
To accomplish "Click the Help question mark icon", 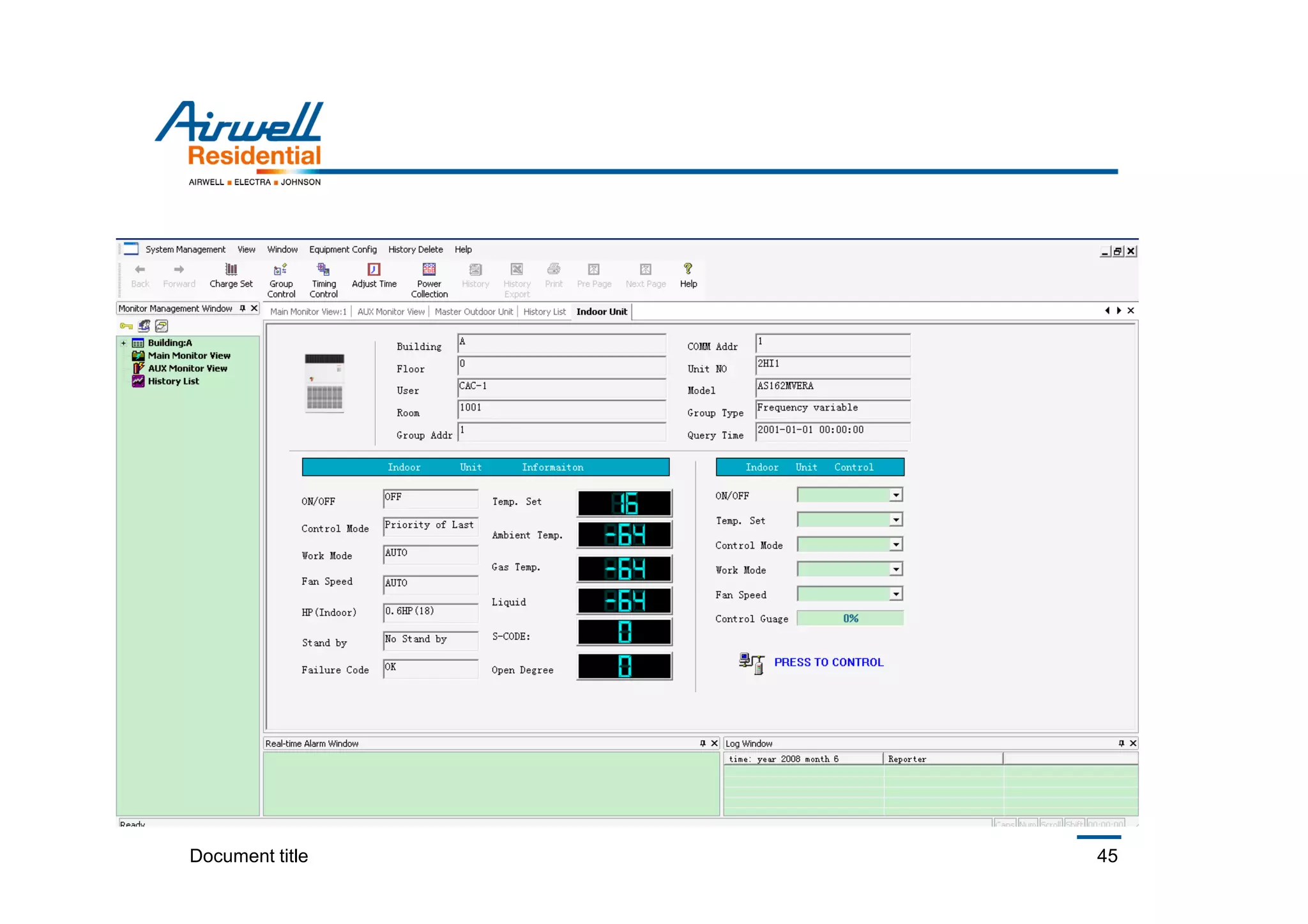I will pos(688,269).
